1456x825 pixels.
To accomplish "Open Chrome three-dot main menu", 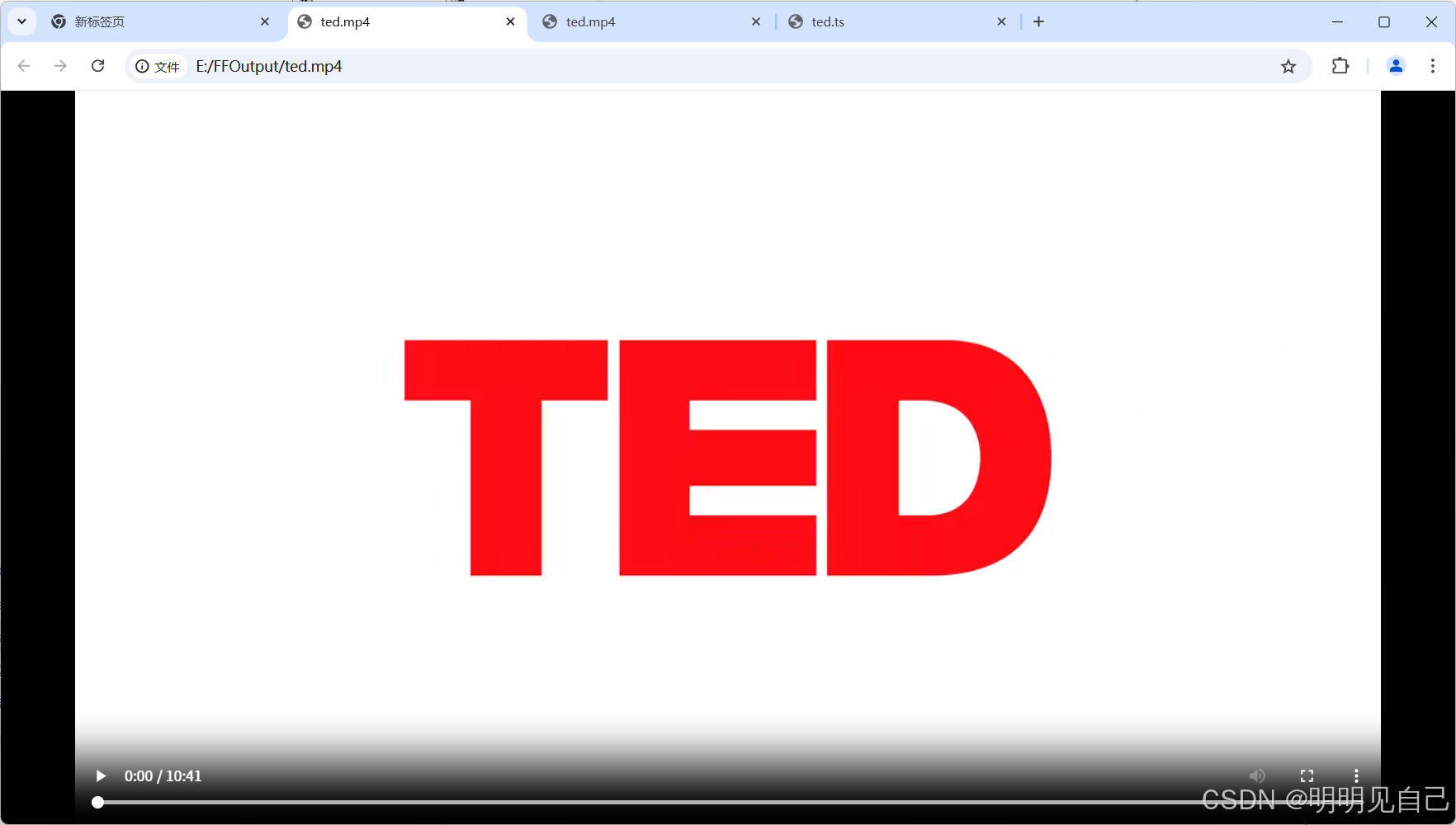I will [x=1433, y=66].
